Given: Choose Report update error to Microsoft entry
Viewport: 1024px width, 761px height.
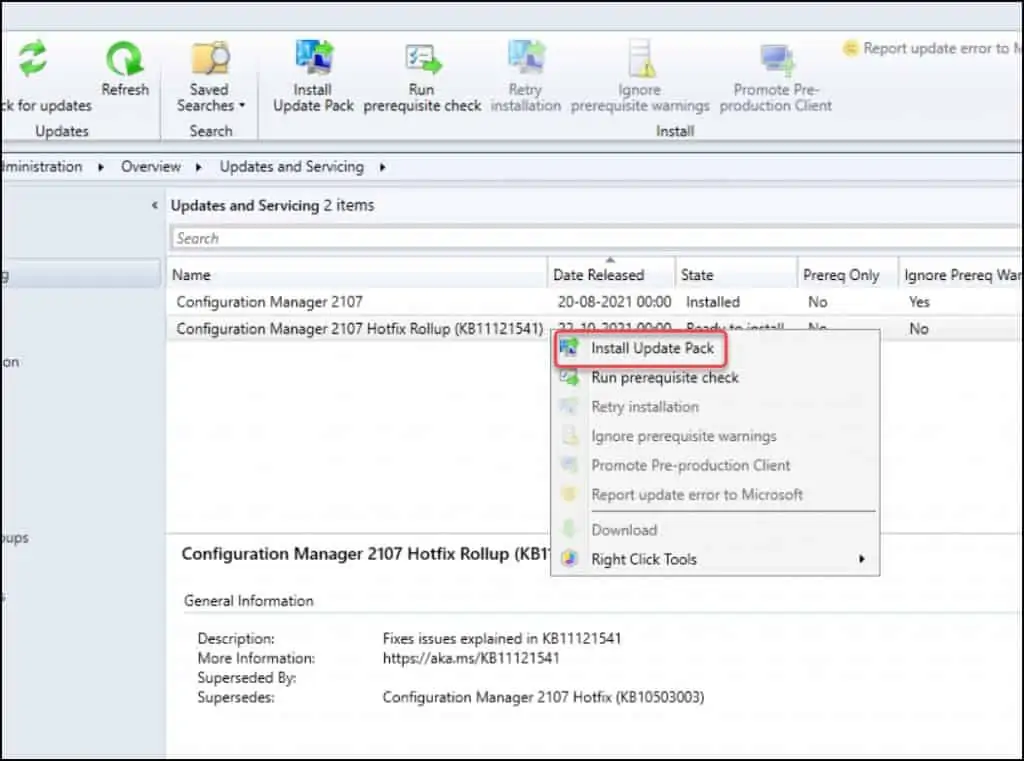Looking at the screenshot, I should pos(697,494).
